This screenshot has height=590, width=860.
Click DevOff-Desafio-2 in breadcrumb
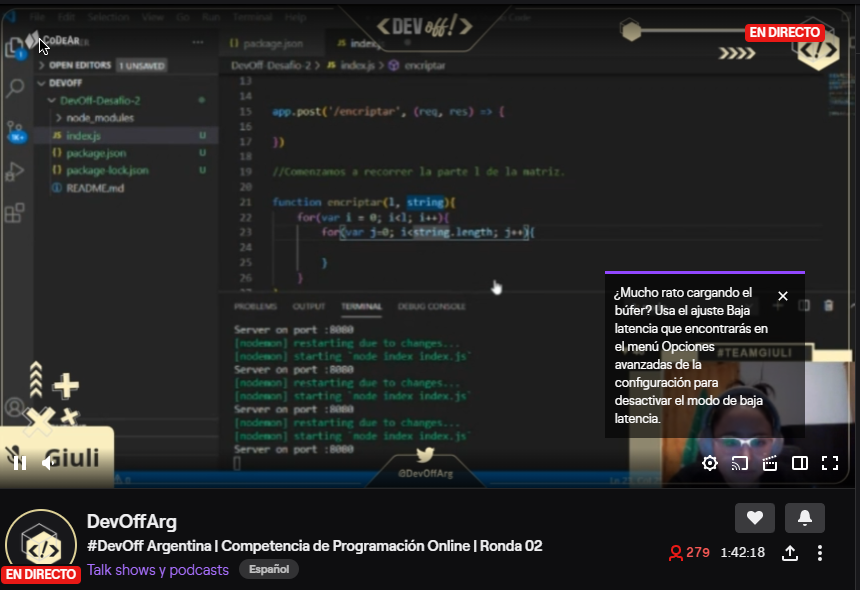point(271,66)
